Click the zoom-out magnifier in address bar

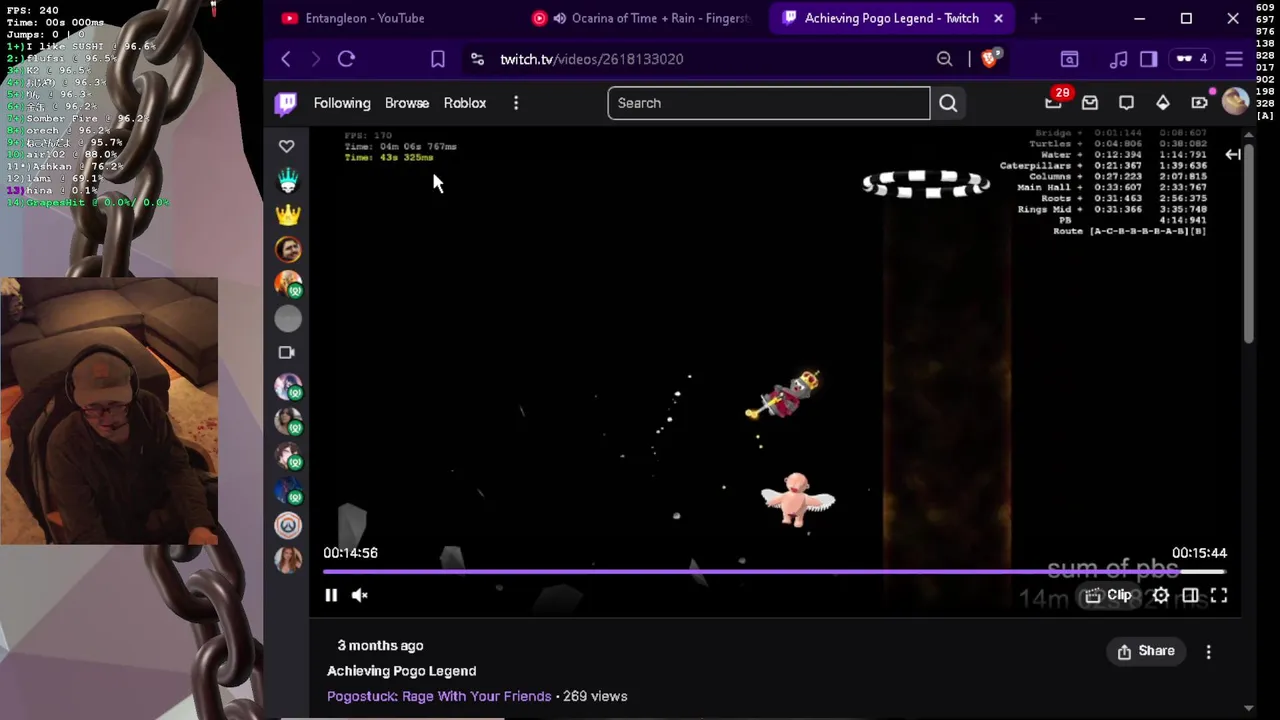point(944,59)
